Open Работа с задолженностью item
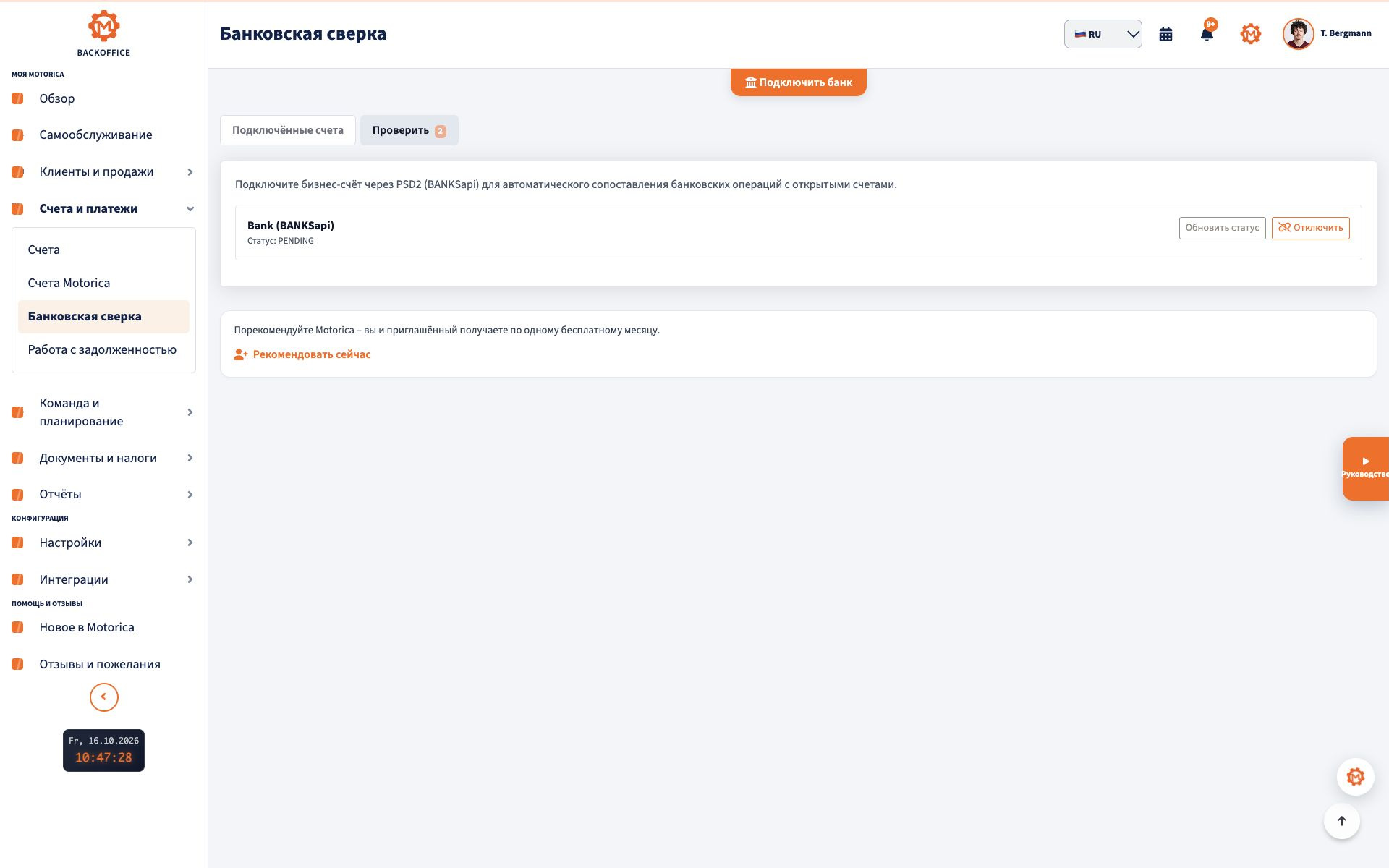This screenshot has height=868, width=1389. coord(103,349)
